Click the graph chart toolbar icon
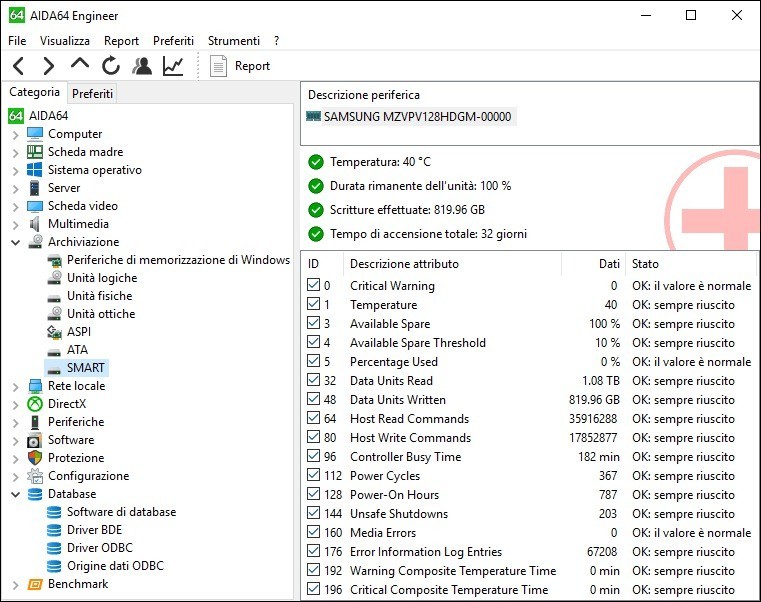761x602 pixels. point(173,66)
